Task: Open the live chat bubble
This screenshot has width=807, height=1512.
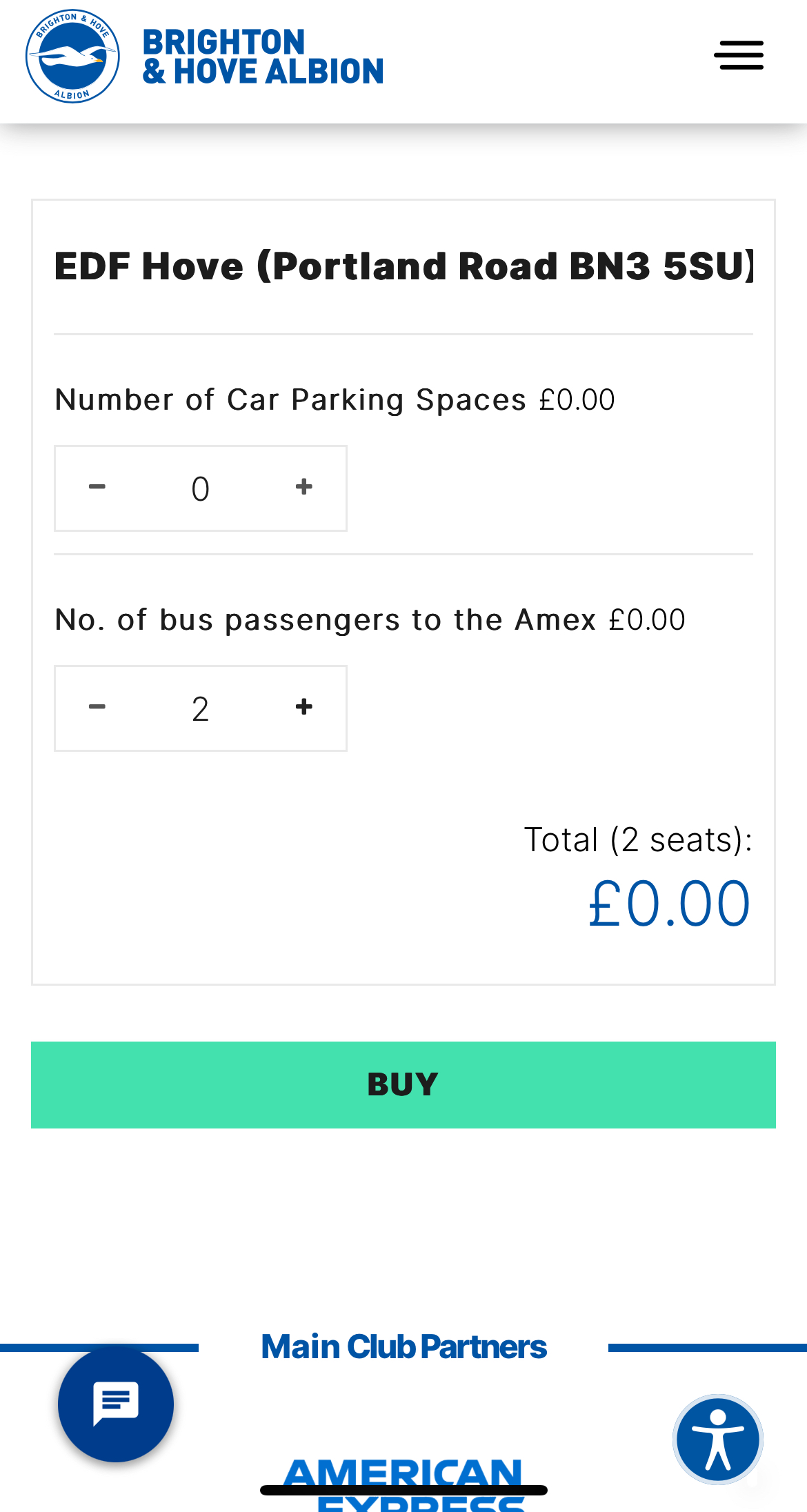Action: 116,1404
